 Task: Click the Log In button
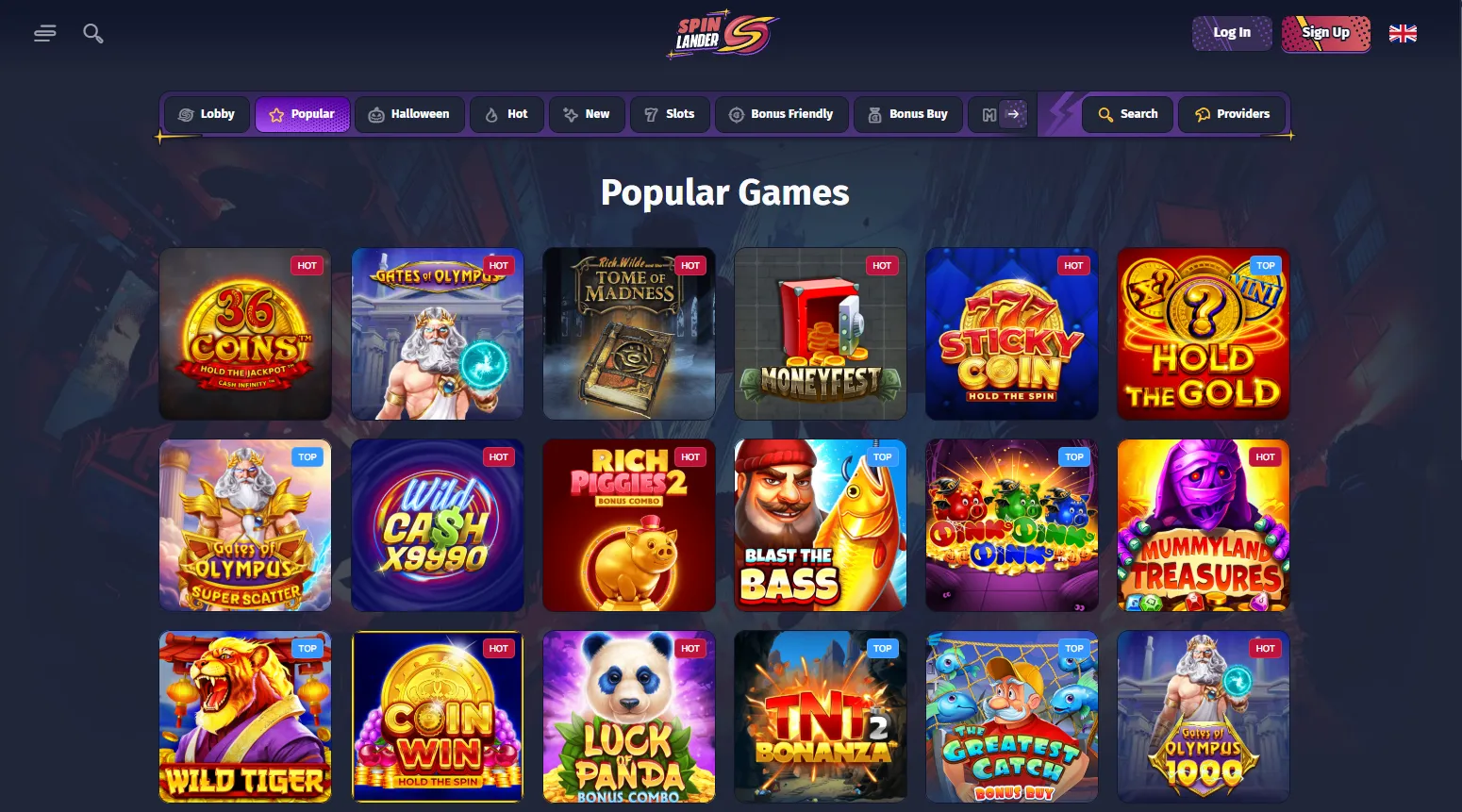(x=1232, y=33)
